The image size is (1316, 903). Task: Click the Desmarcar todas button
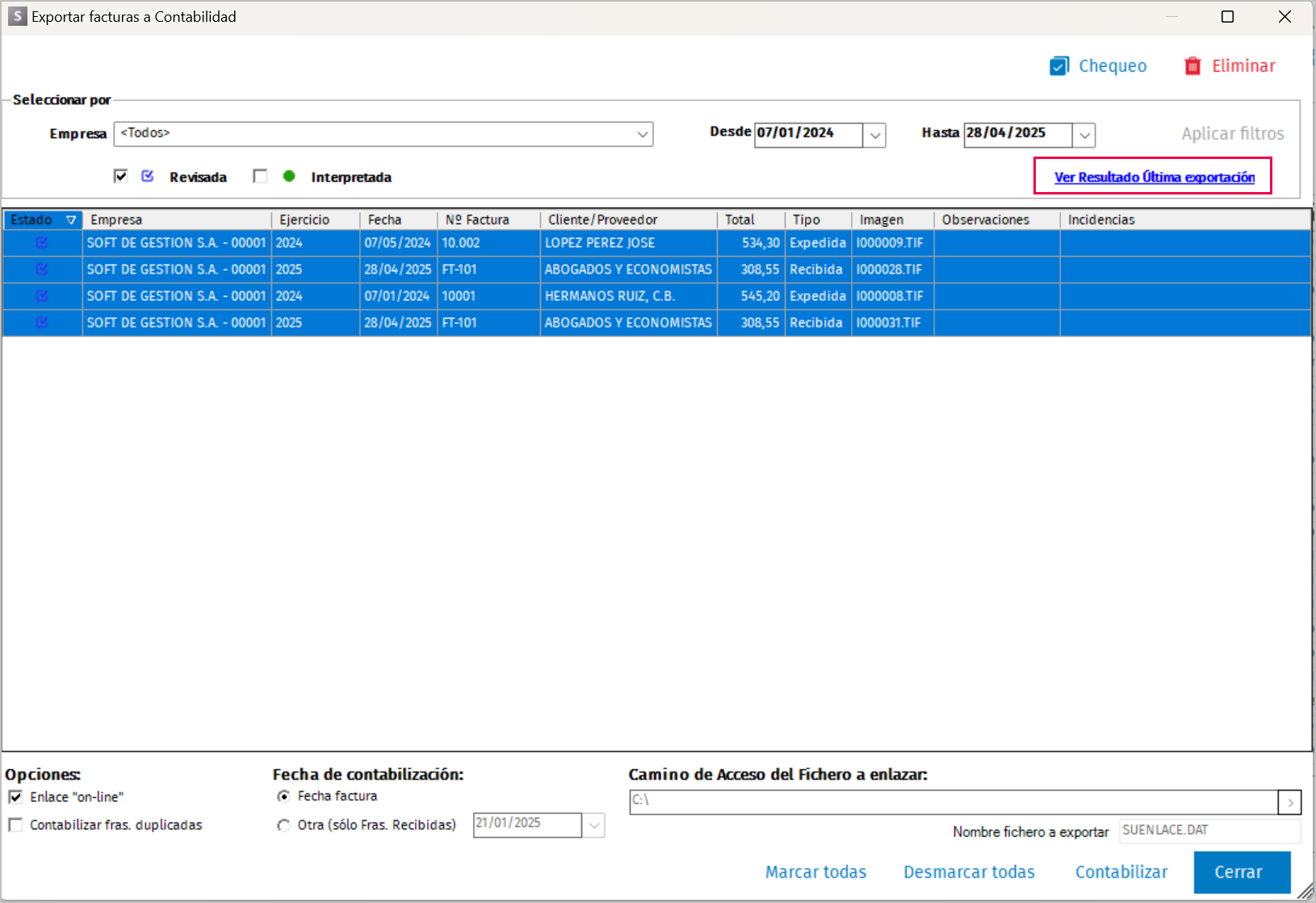coord(969,872)
